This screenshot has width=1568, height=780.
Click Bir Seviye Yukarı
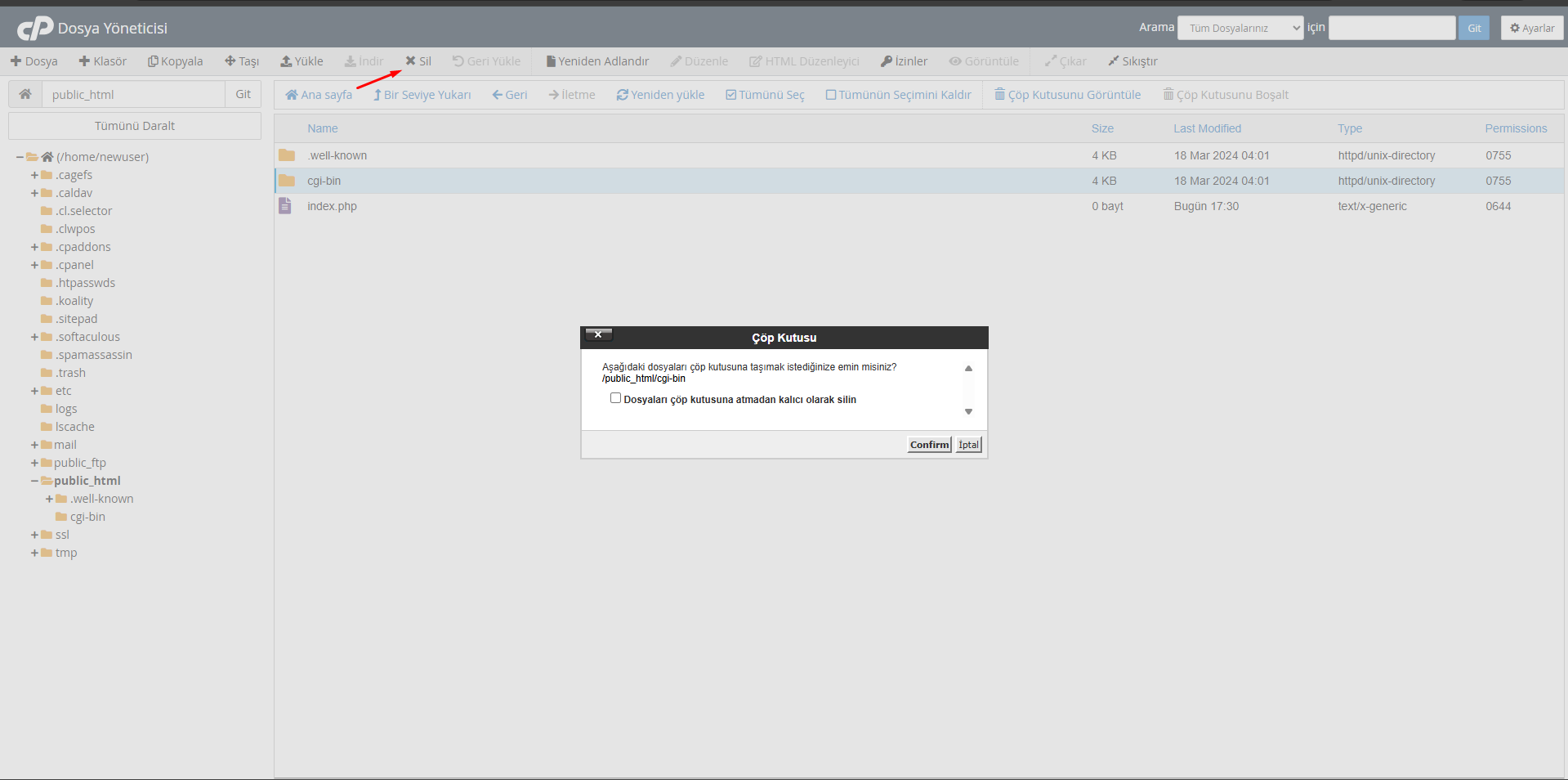click(422, 95)
